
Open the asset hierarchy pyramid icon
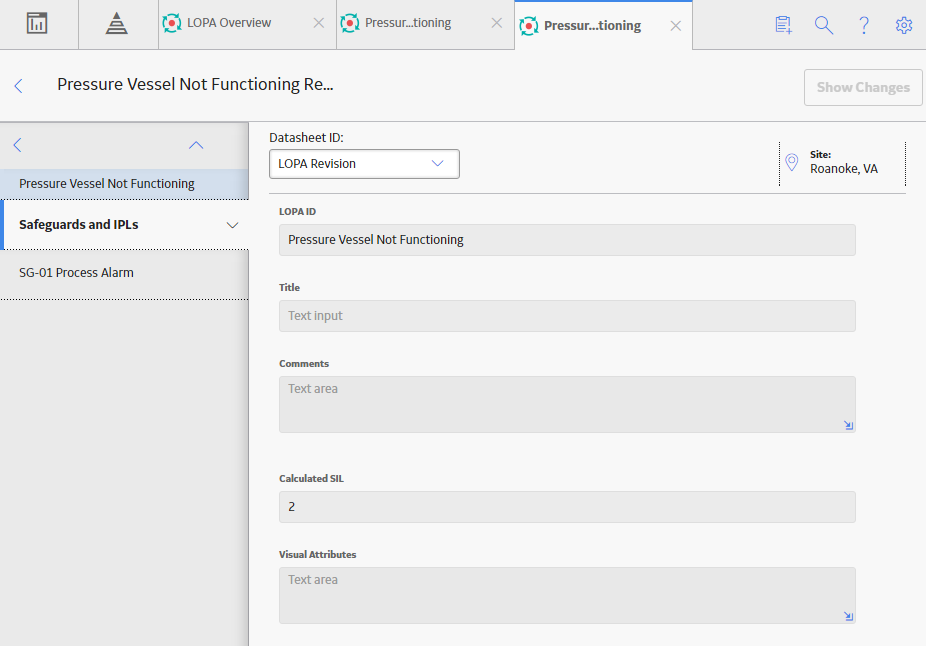point(116,24)
